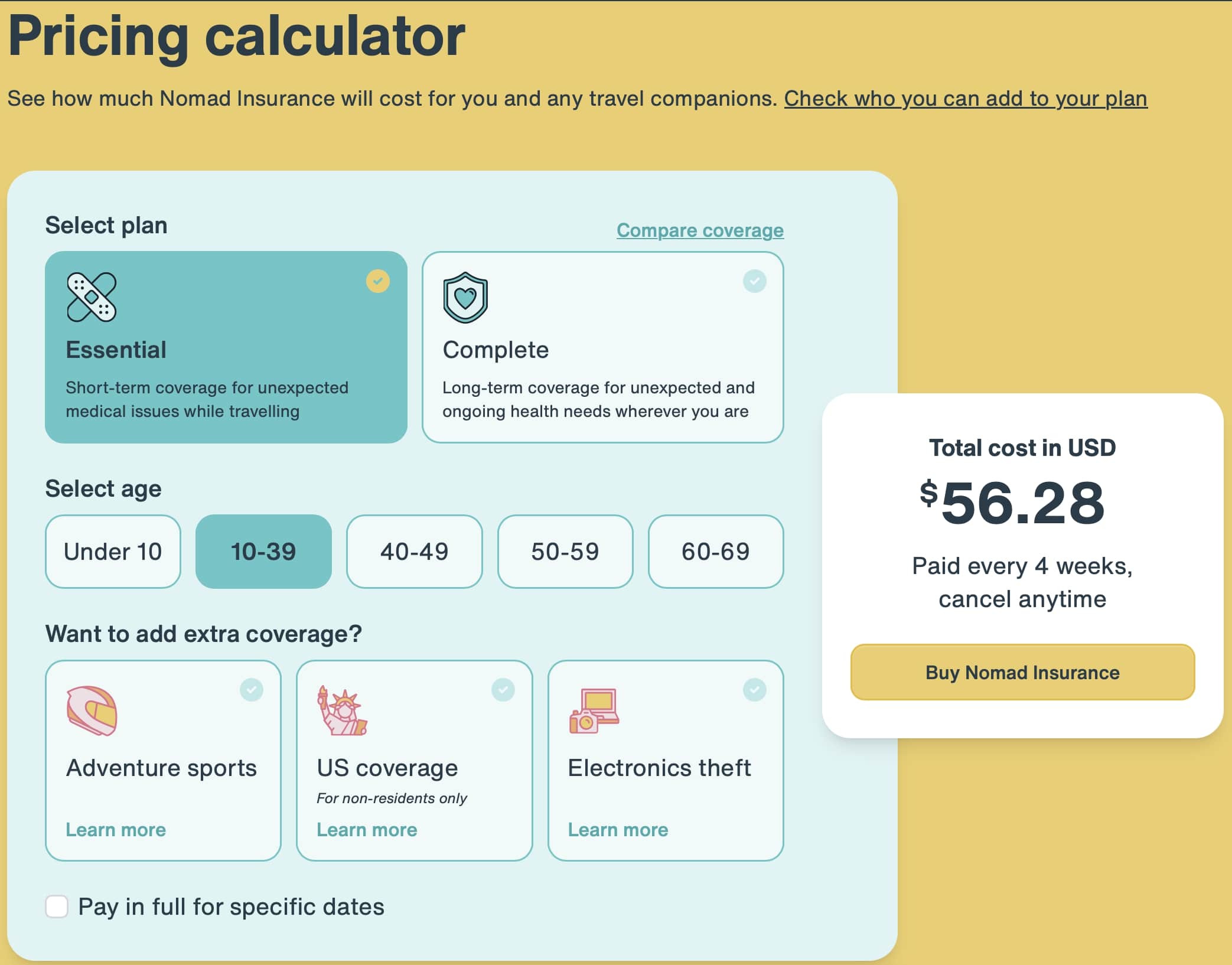Open the Compare coverage link
The height and width of the screenshot is (965, 1232).
click(x=700, y=230)
